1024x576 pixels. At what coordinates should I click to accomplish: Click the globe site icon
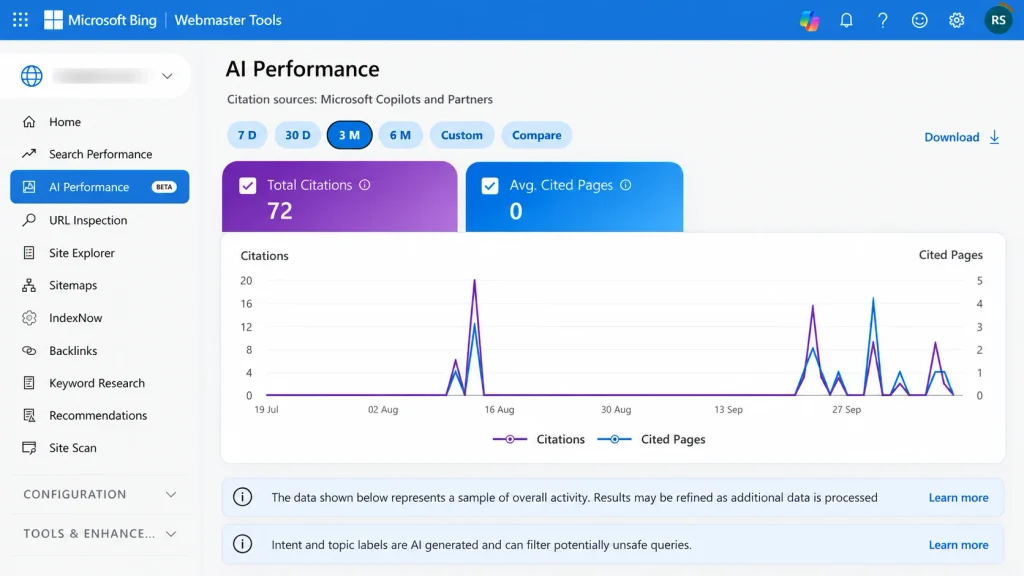point(31,76)
